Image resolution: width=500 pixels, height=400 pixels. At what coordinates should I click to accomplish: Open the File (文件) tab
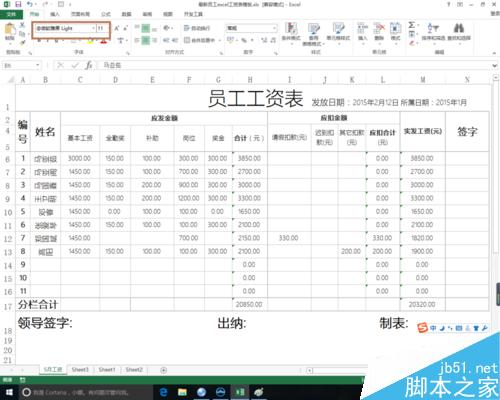pyautogui.click(x=11, y=14)
